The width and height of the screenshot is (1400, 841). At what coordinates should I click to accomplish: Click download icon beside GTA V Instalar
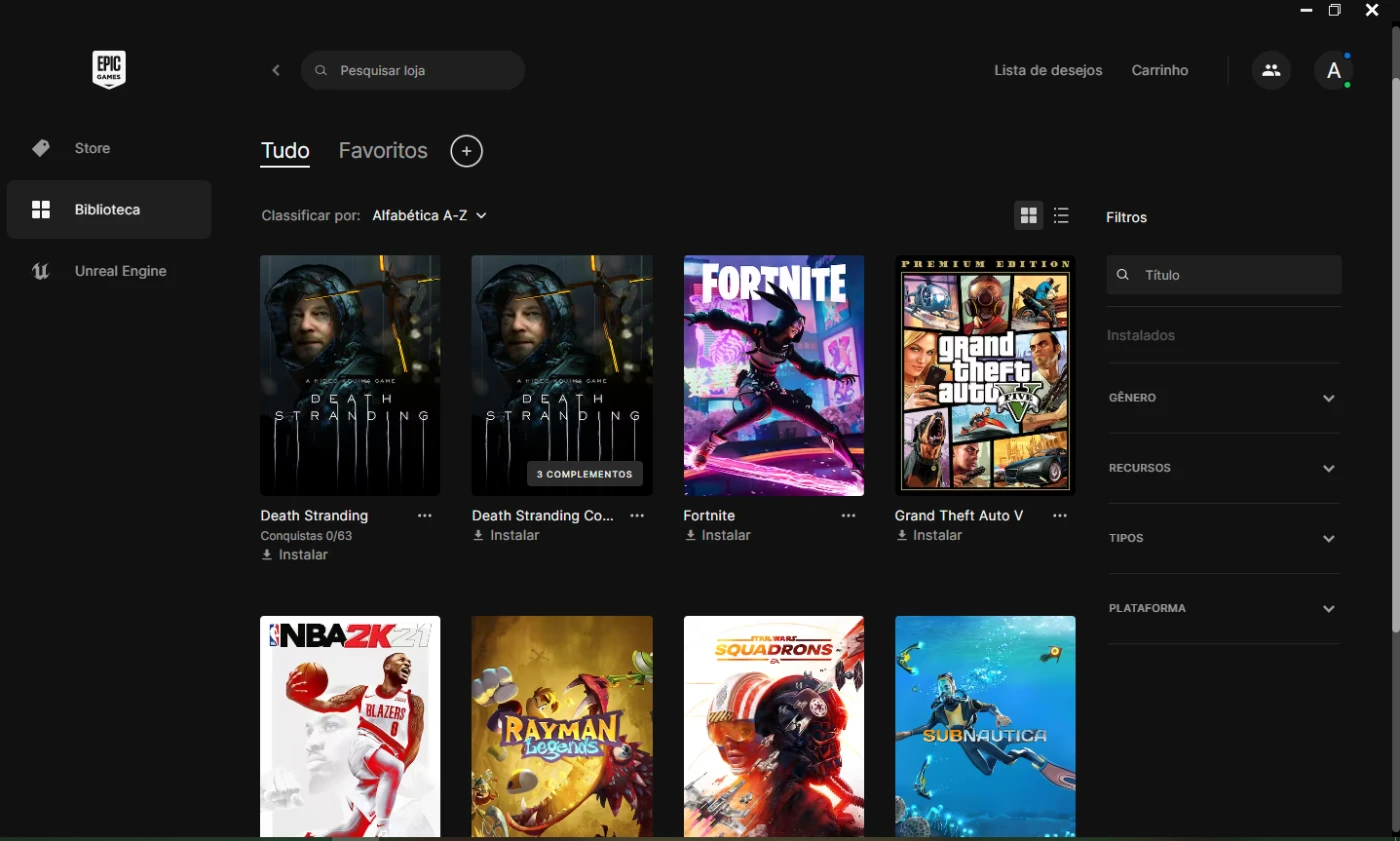(902, 535)
